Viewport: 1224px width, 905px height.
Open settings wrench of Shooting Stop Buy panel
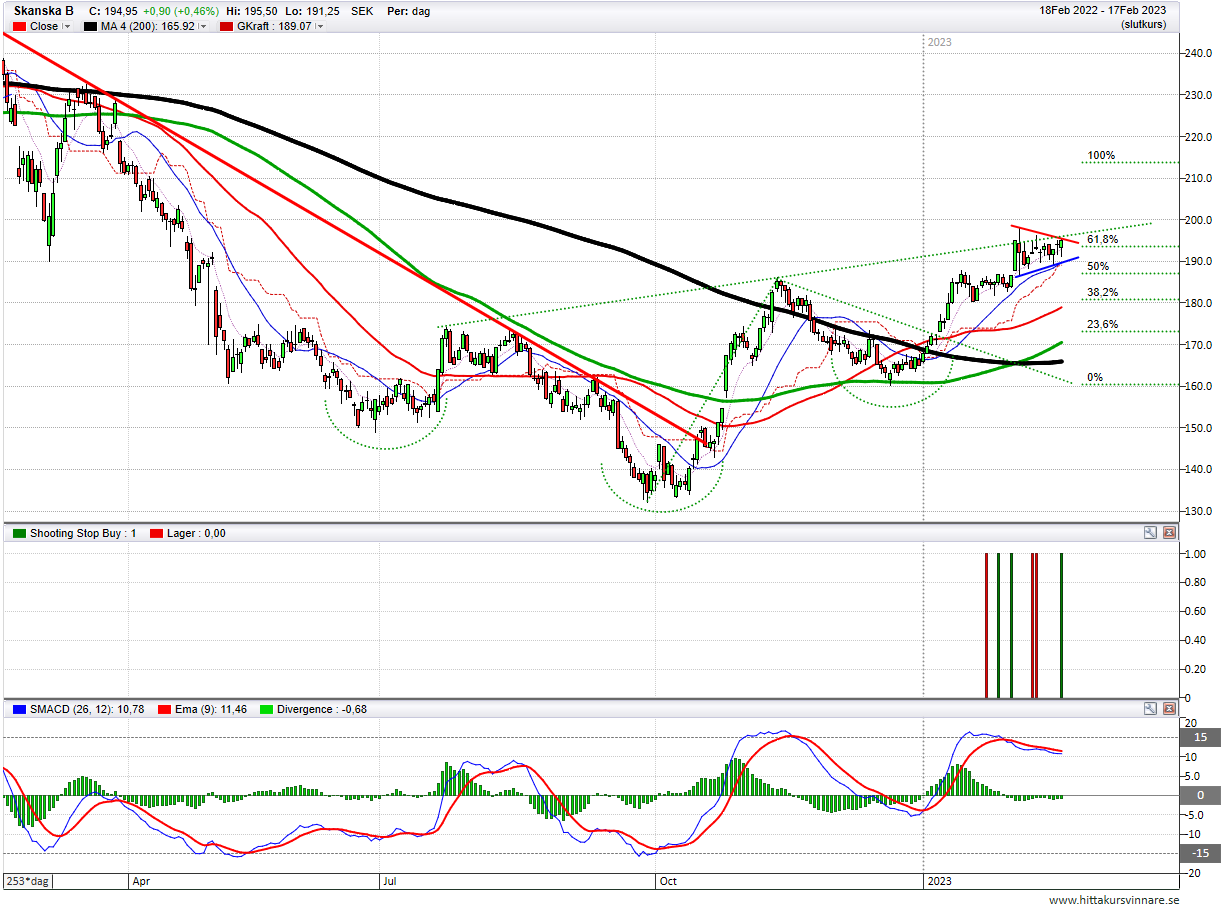click(1151, 533)
